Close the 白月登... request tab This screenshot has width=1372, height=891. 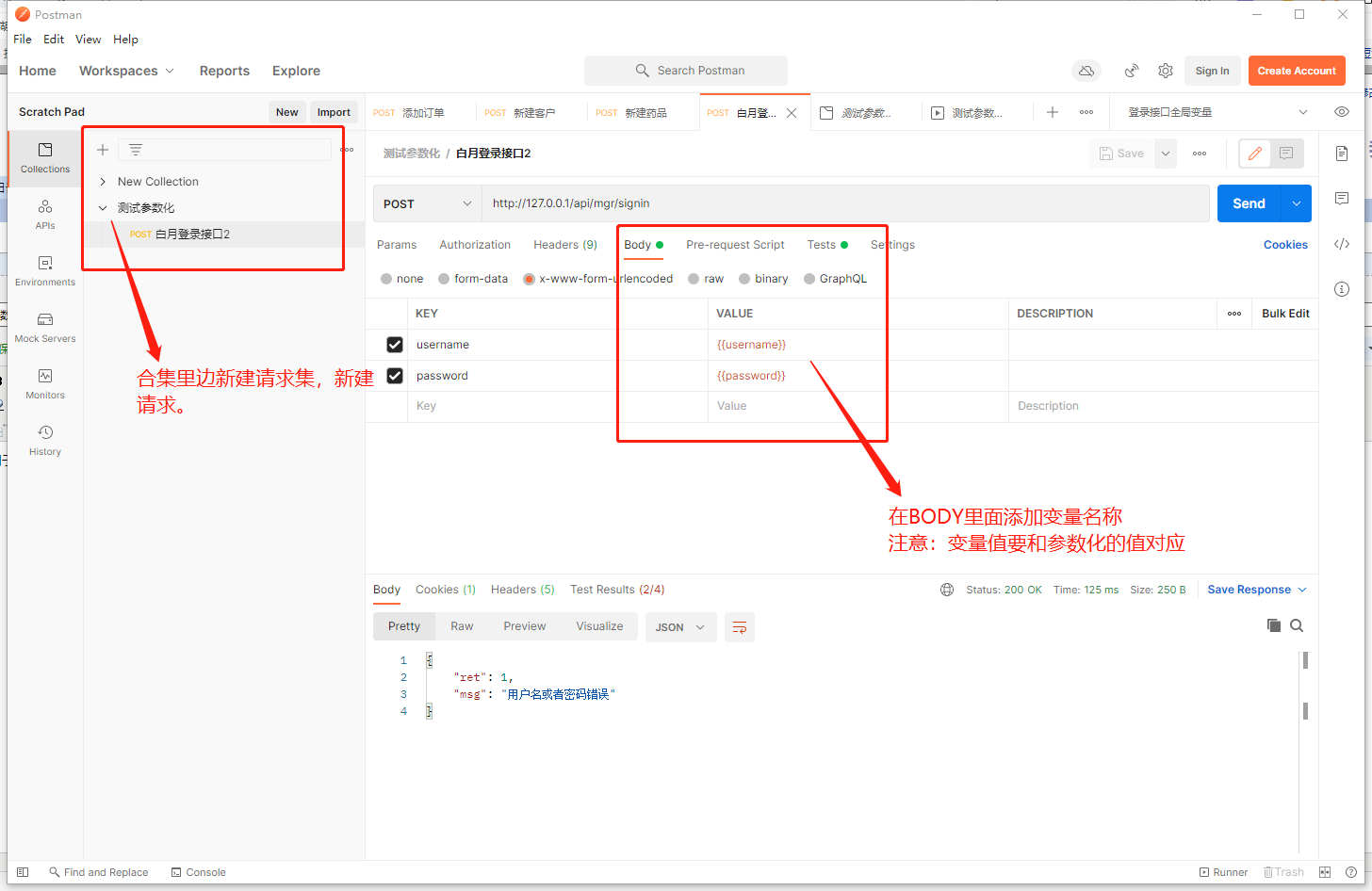click(792, 113)
